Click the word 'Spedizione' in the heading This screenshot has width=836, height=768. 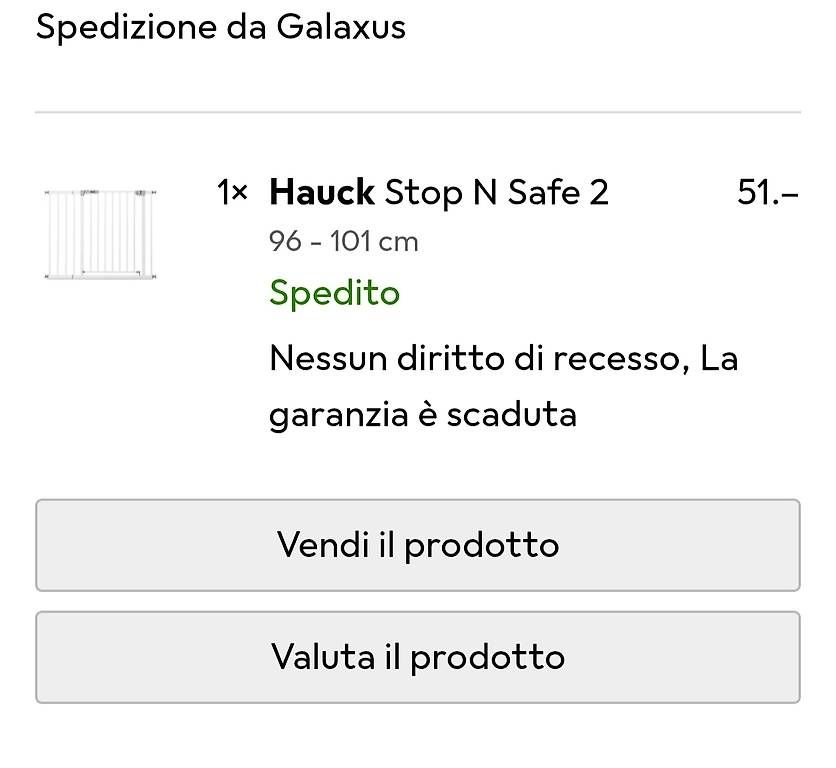click(125, 27)
